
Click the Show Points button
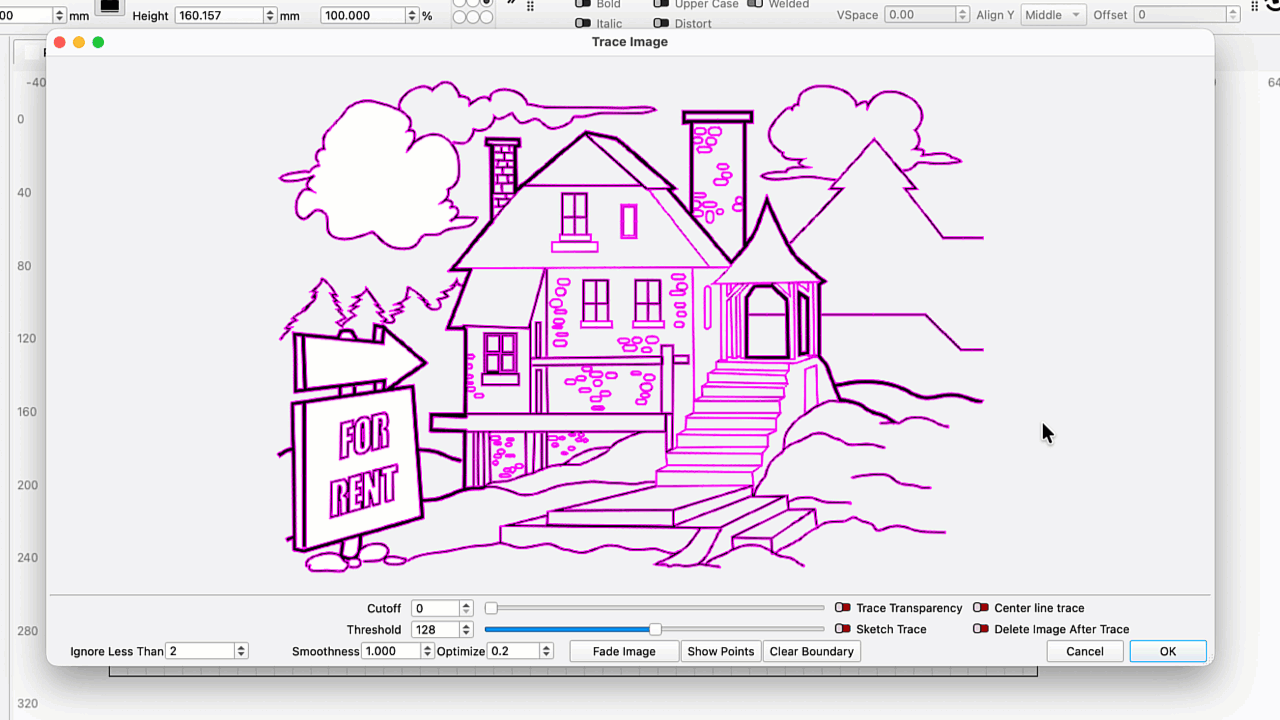pos(721,651)
